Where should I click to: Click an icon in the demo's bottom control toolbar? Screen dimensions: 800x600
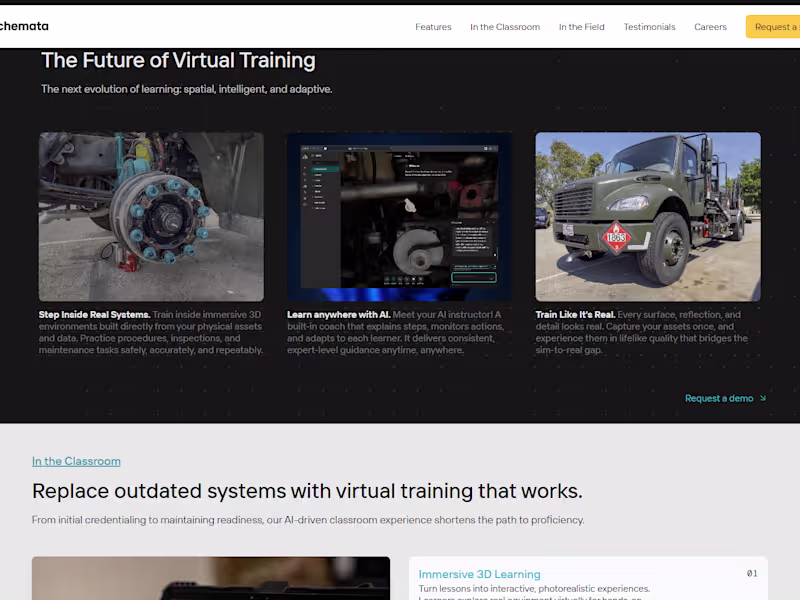[x=400, y=279]
